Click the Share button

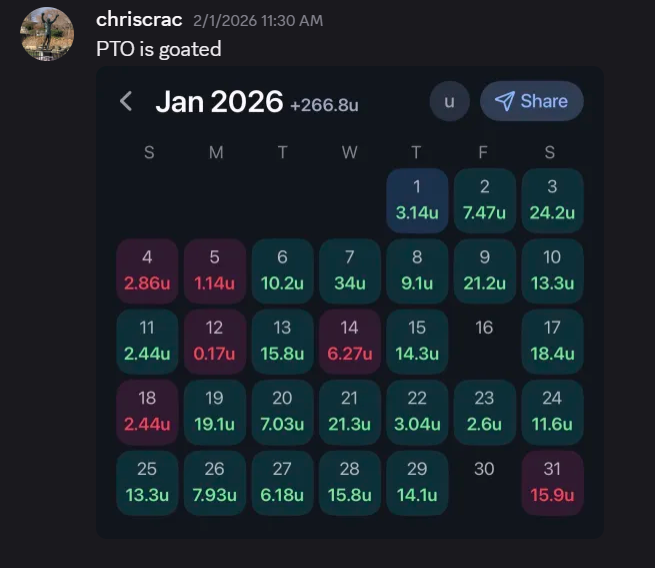(531, 101)
